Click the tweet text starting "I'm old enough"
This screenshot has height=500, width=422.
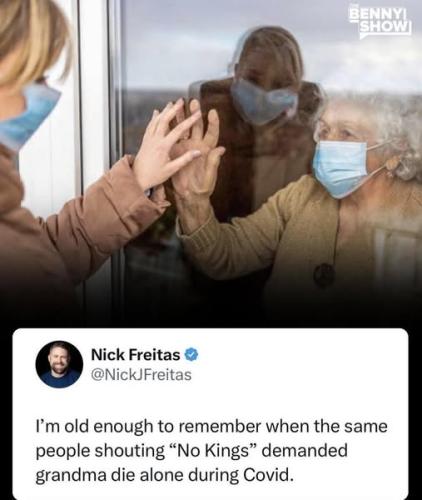[212, 451]
